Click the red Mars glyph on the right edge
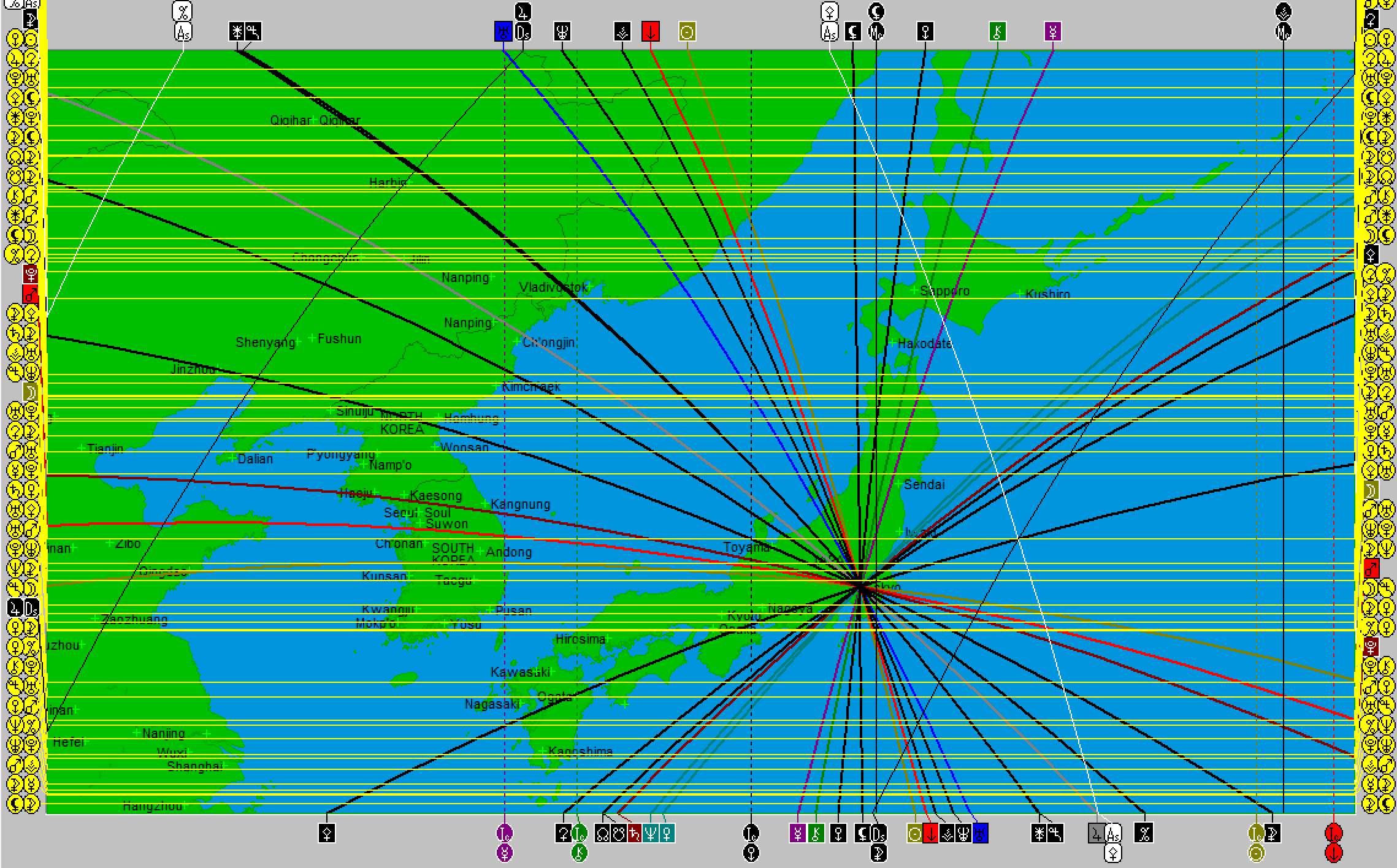Image resolution: width=1397 pixels, height=868 pixels. (1371, 568)
